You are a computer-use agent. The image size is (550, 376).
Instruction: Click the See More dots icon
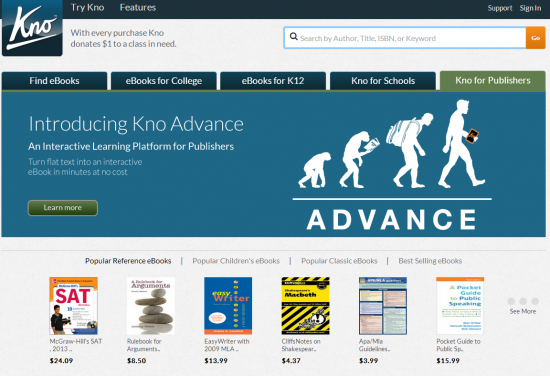coord(523,301)
